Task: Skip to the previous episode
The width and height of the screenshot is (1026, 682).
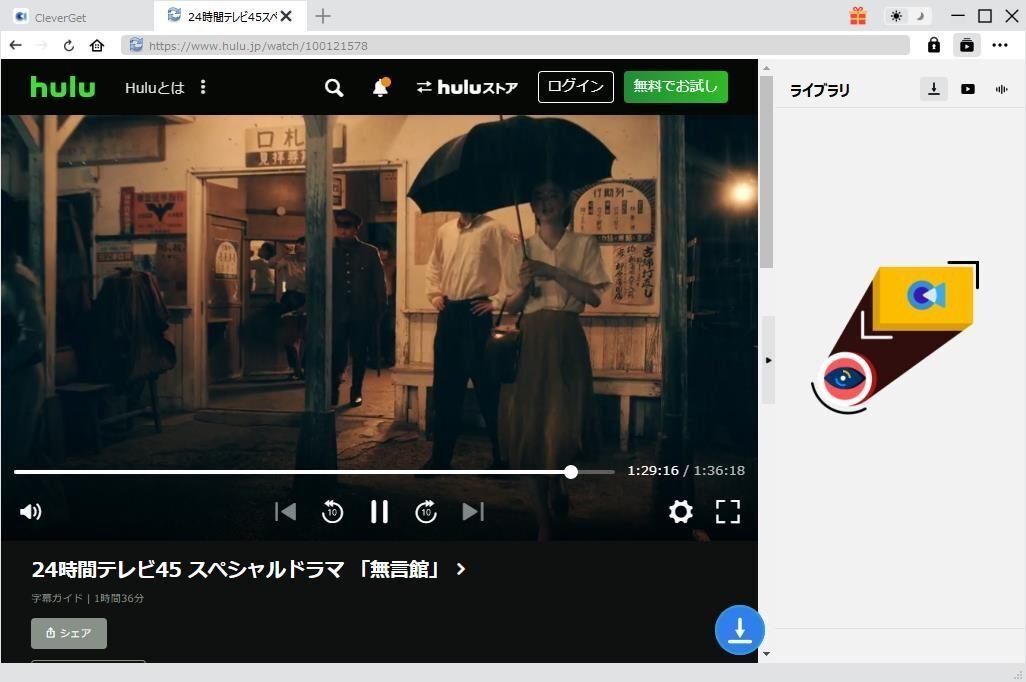Action: (285, 512)
